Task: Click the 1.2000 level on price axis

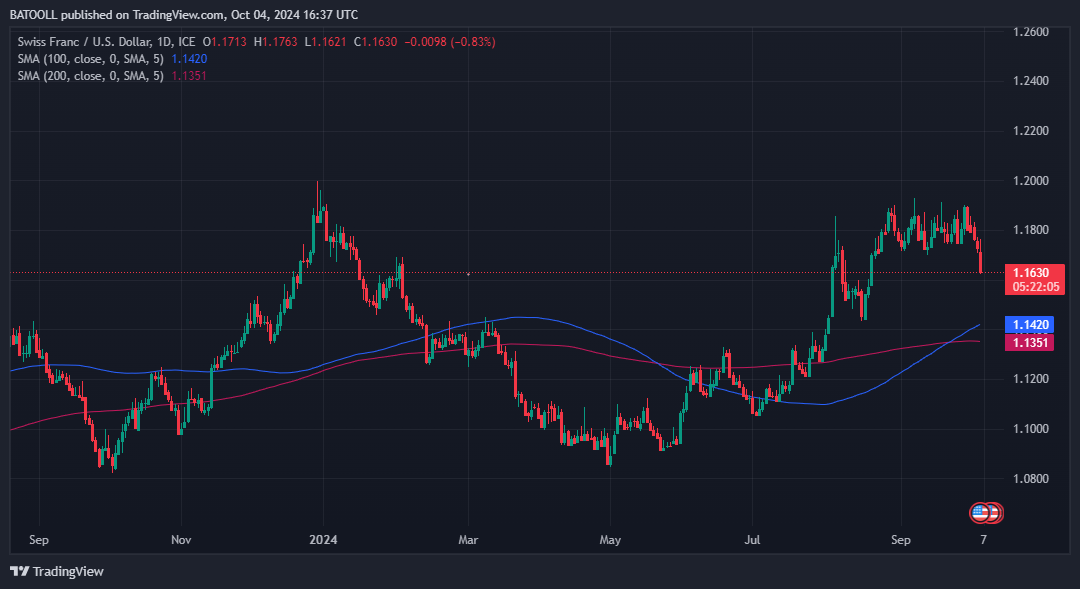Action: (x=1030, y=181)
